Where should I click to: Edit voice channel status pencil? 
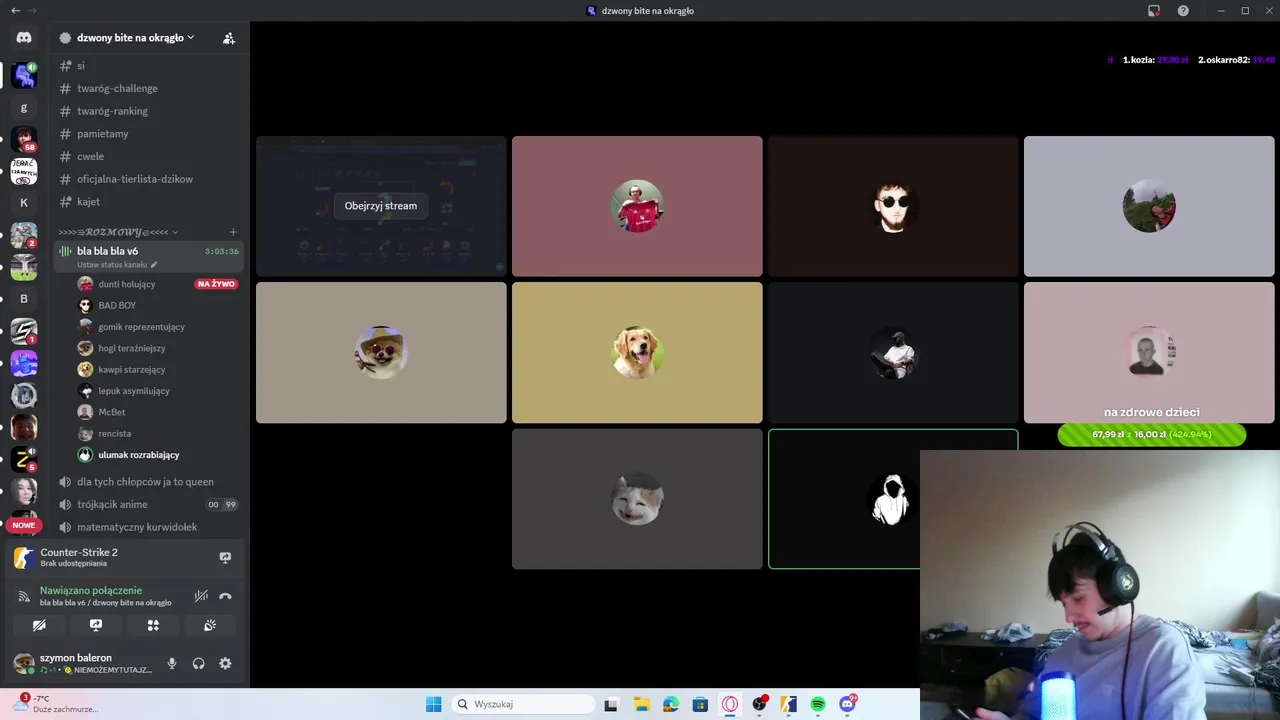tap(154, 265)
